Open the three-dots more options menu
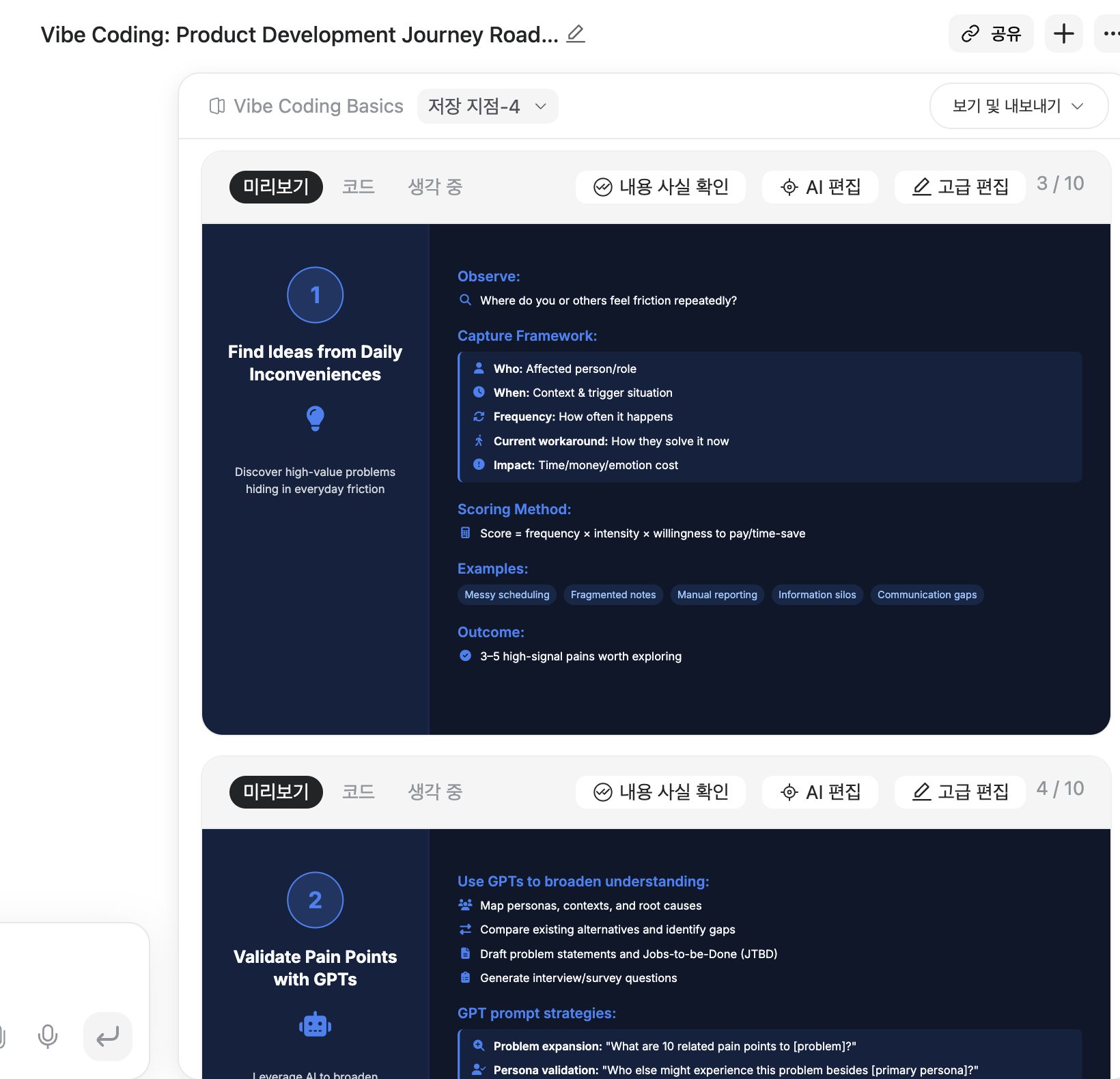The width and height of the screenshot is (1120, 1079). click(x=1110, y=33)
